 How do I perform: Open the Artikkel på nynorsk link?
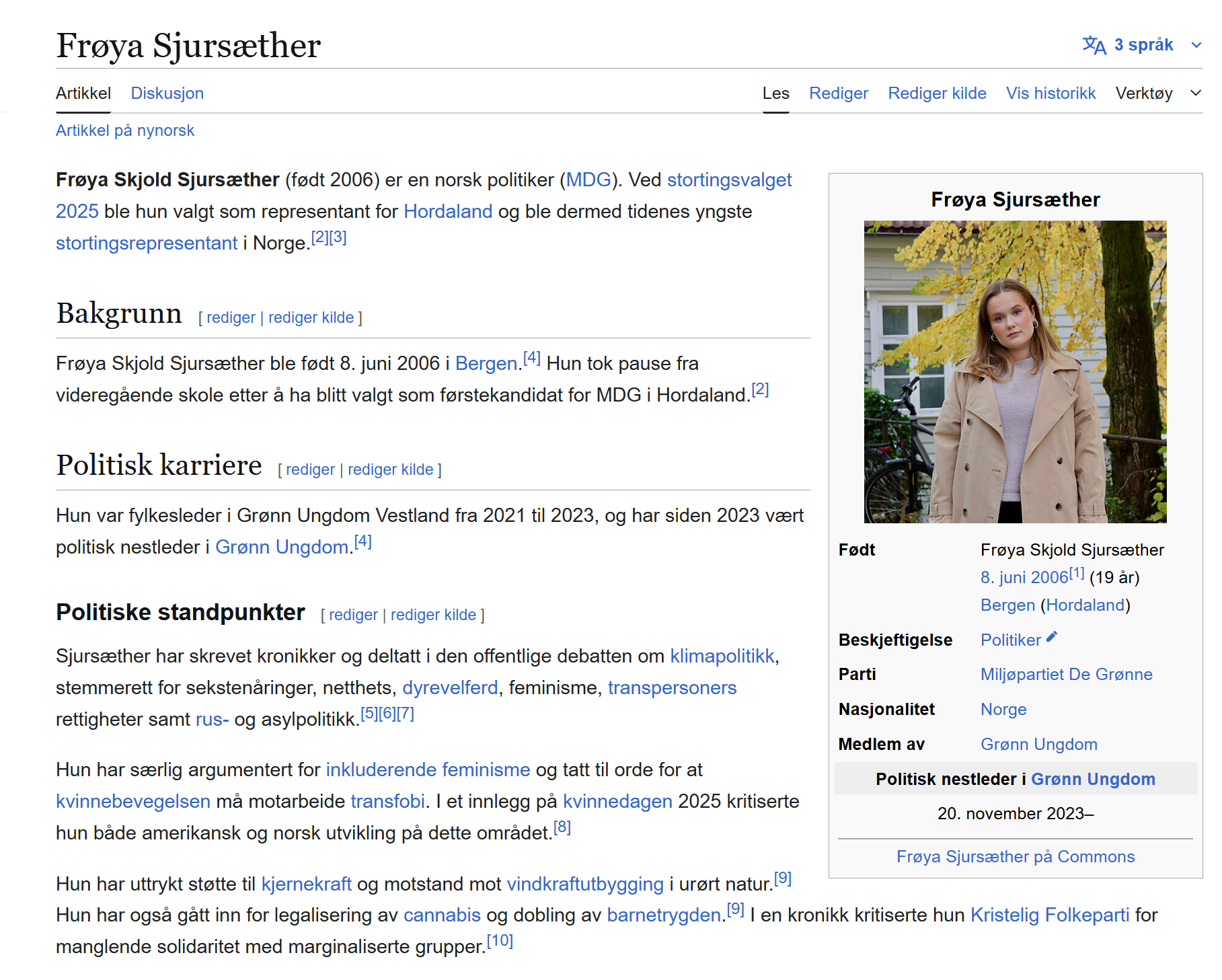[x=125, y=130]
